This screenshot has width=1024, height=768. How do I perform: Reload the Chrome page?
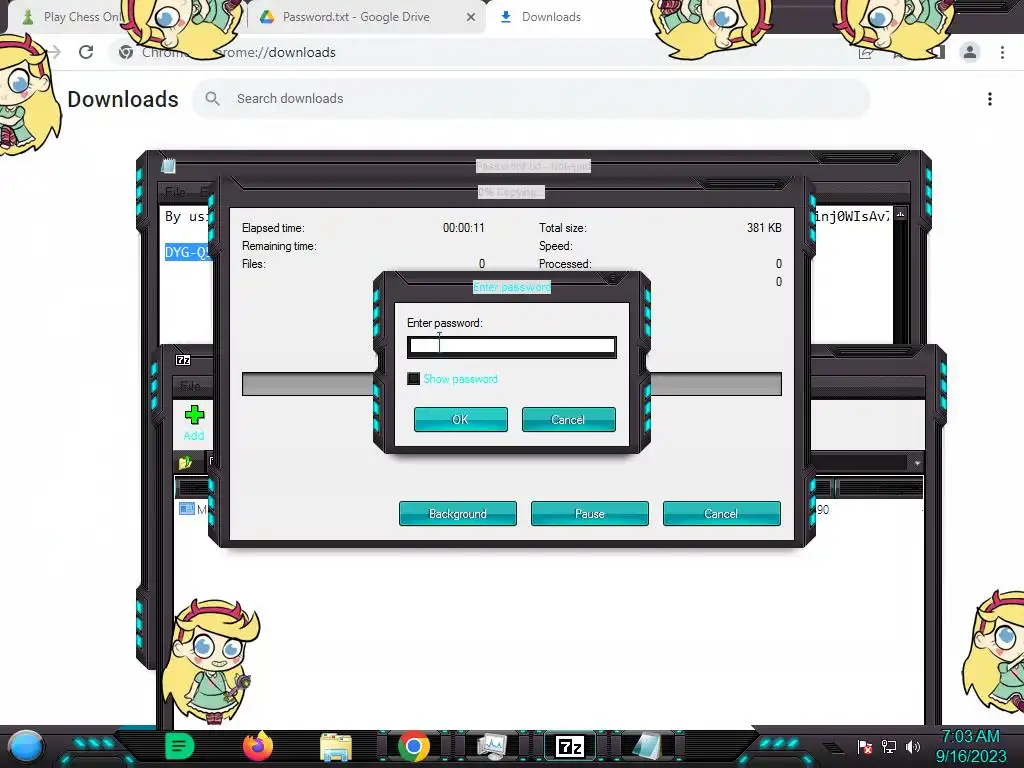[x=86, y=52]
